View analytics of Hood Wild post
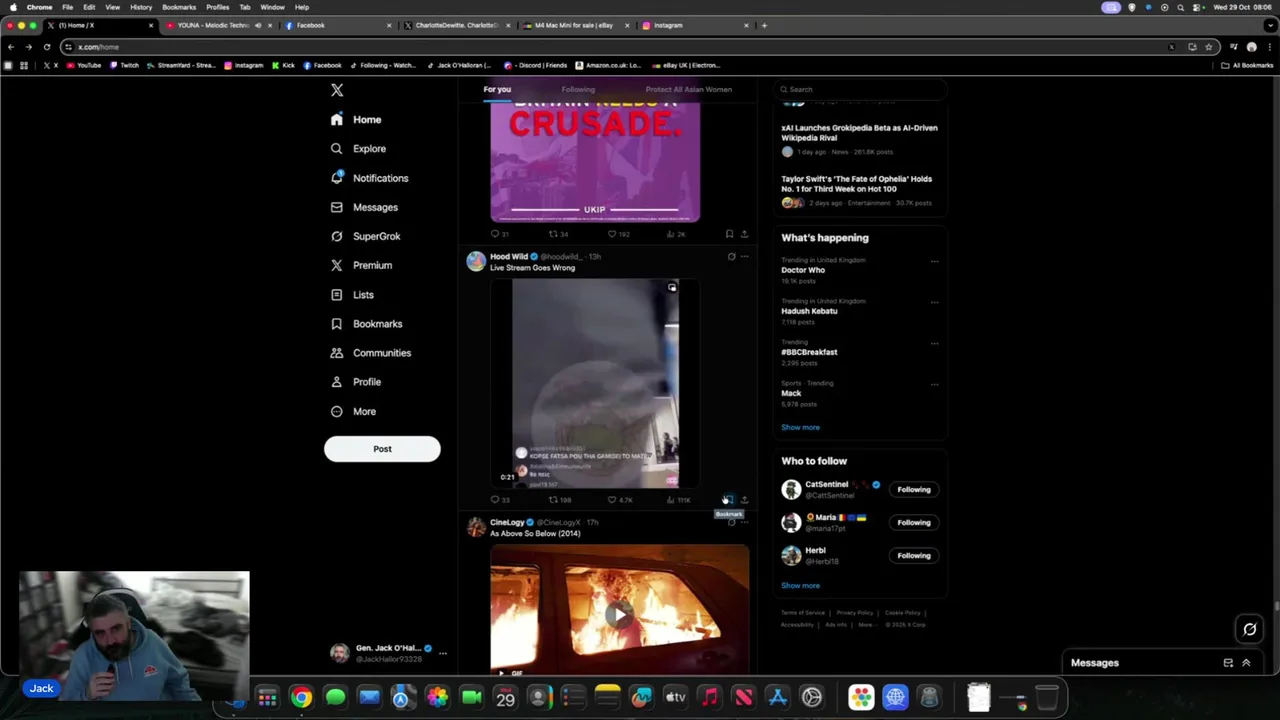 coord(678,499)
